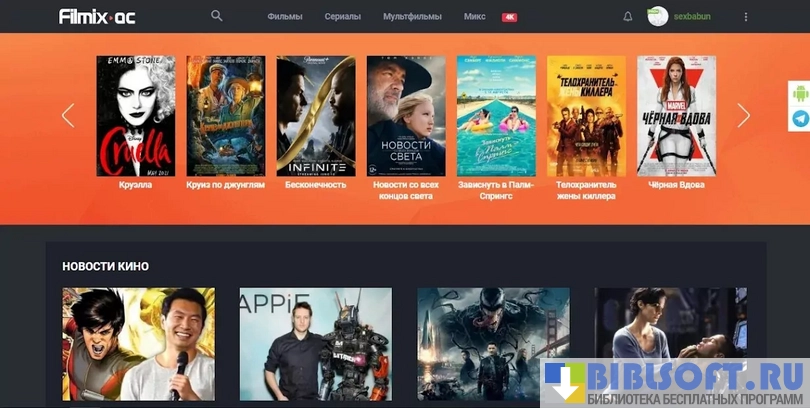Click the 4K badge in navigation

(x=510, y=17)
